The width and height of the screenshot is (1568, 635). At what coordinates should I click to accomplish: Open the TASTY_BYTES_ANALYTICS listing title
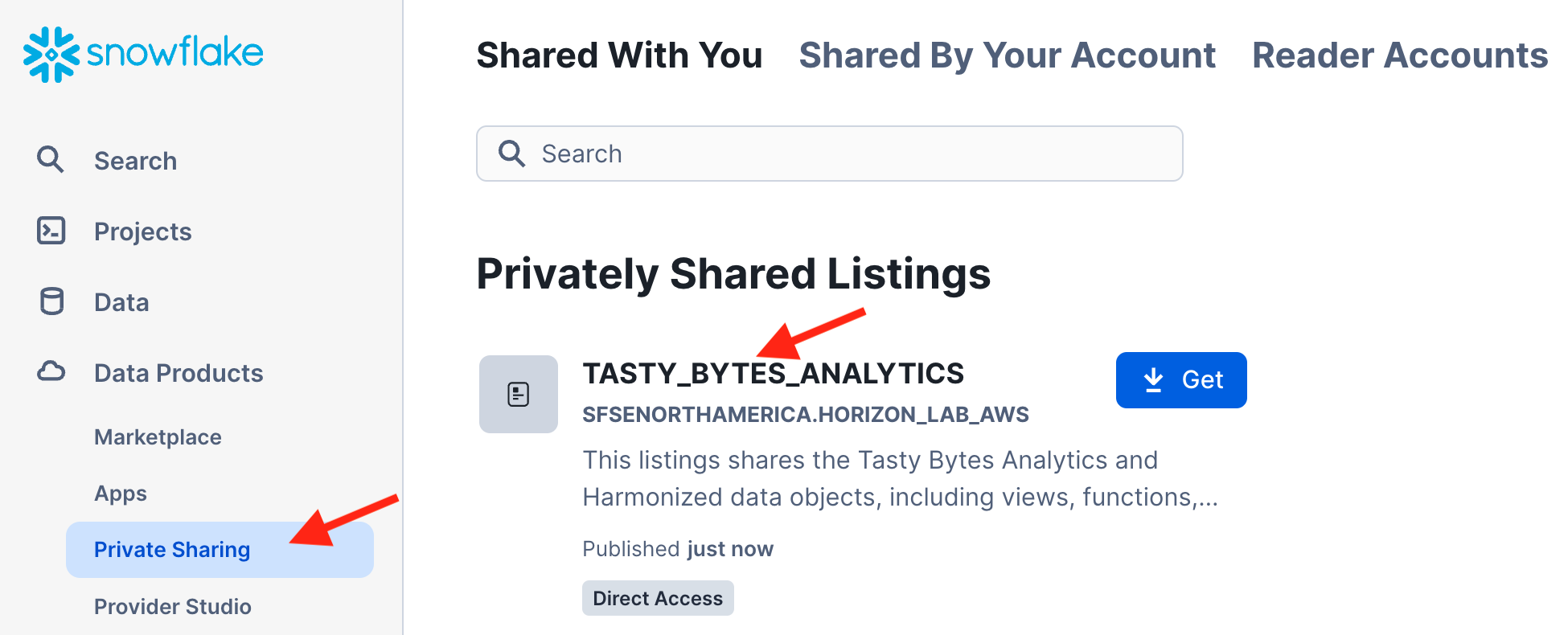pos(773,374)
